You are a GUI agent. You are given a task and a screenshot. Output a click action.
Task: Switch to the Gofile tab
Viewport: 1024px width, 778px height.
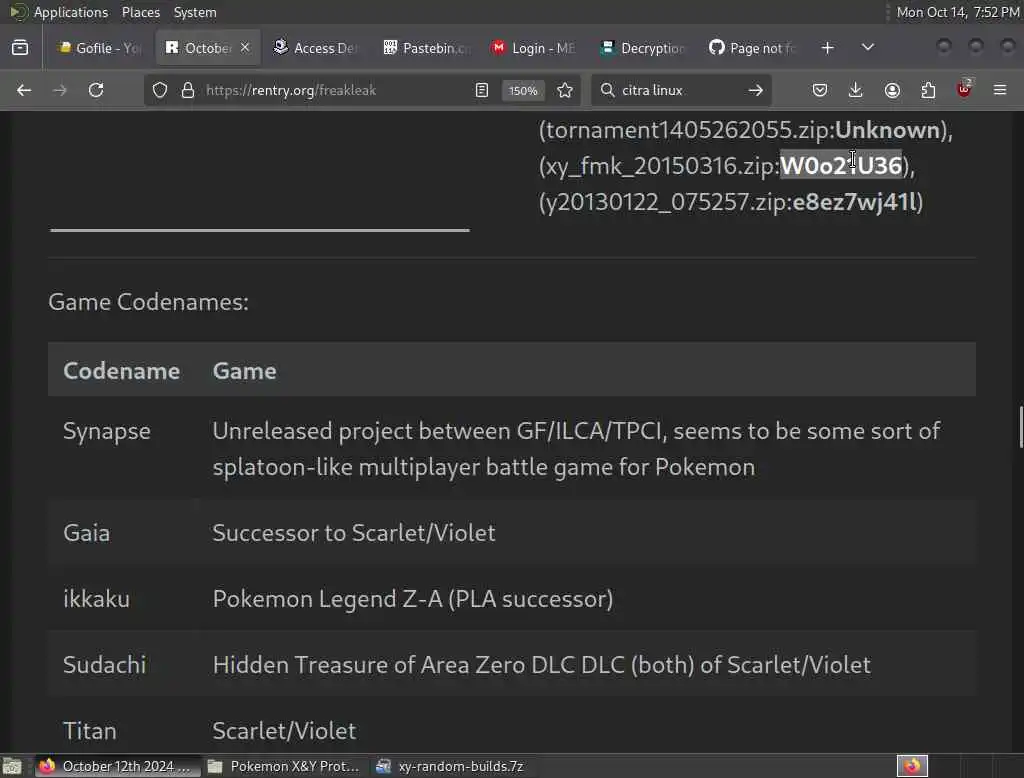(100, 48)
